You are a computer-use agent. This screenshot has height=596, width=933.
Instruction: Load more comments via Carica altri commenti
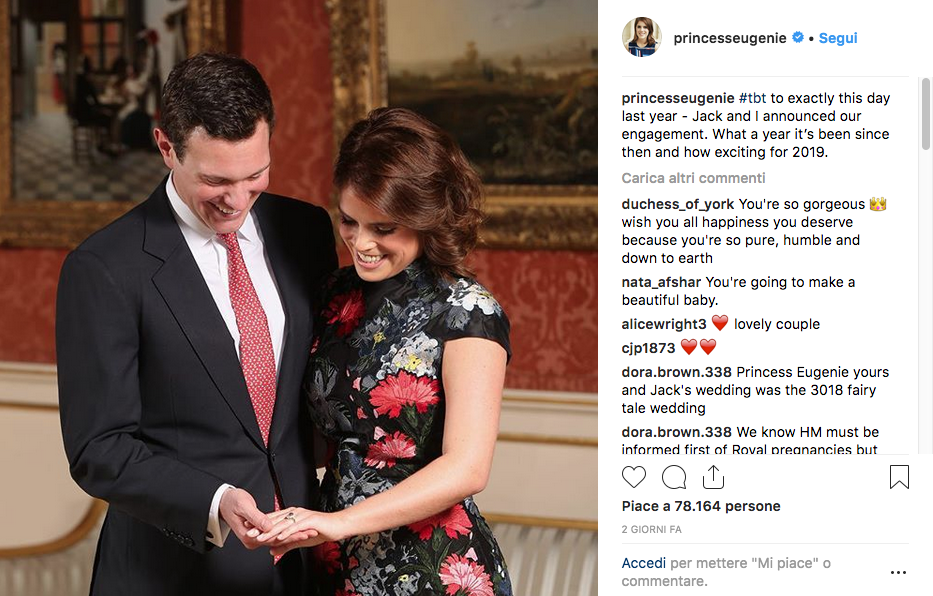coord(693,178)
